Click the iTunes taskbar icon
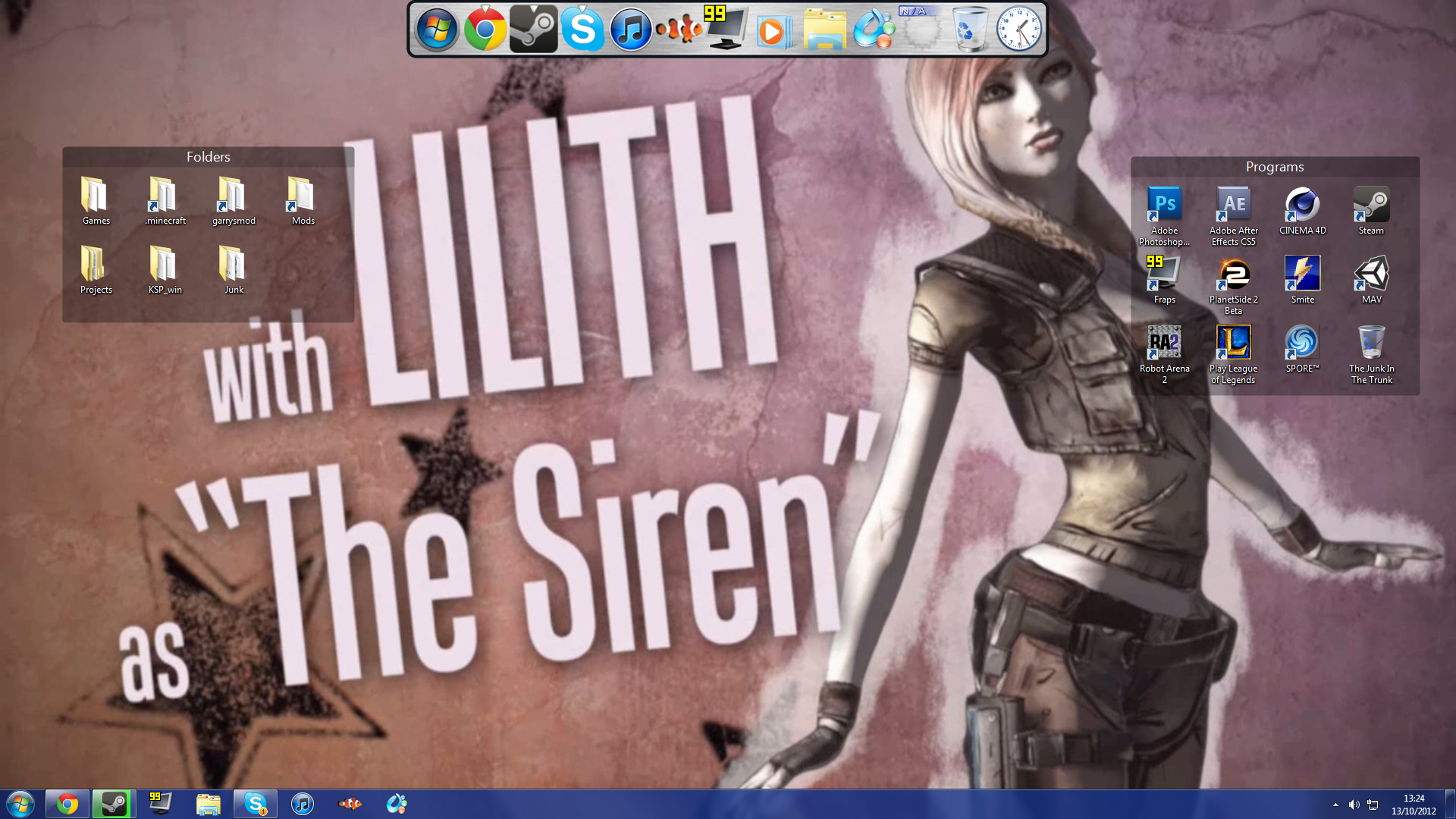 pyautogui.click(x=303, y=804)
